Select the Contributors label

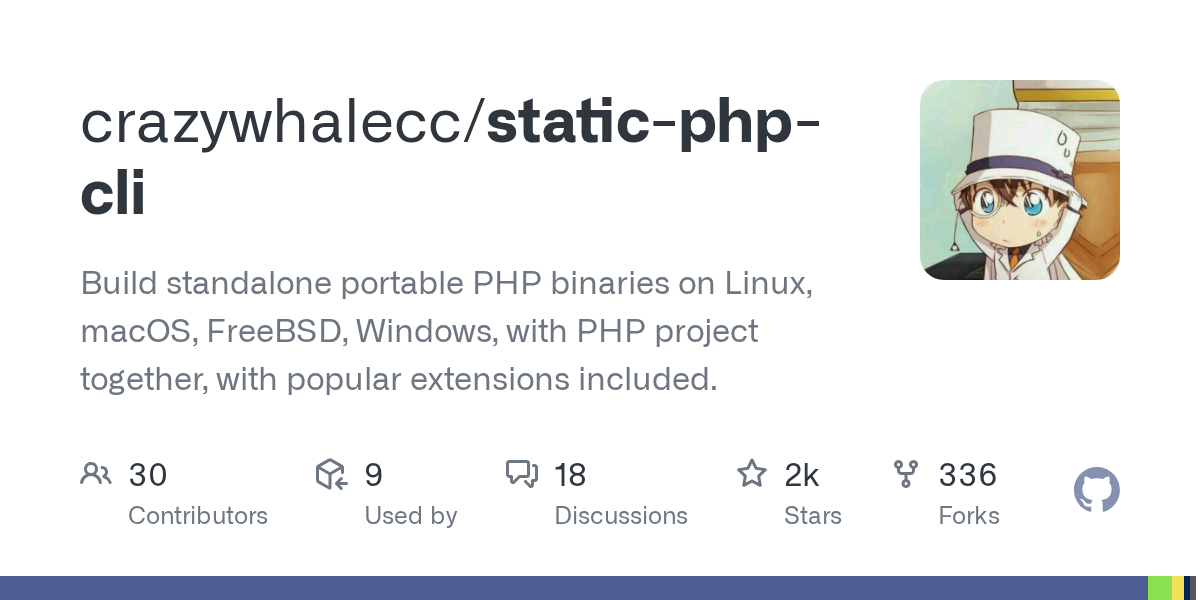pos(198,516)
